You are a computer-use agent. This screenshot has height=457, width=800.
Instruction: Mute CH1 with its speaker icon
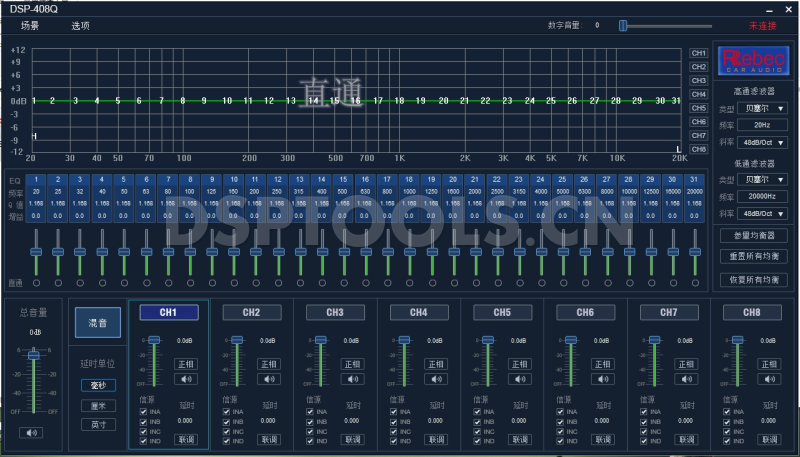coord(186,379)
